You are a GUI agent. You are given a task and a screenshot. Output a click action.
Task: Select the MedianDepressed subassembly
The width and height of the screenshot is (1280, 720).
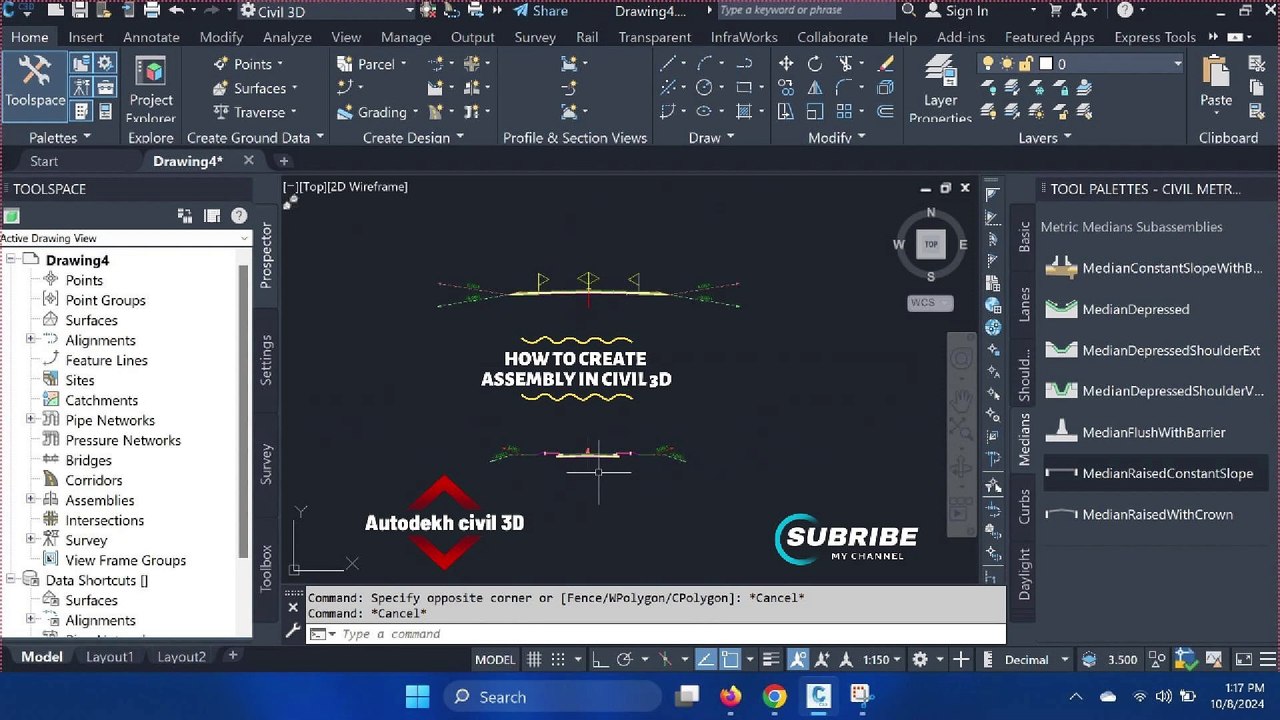point(1135,309)
